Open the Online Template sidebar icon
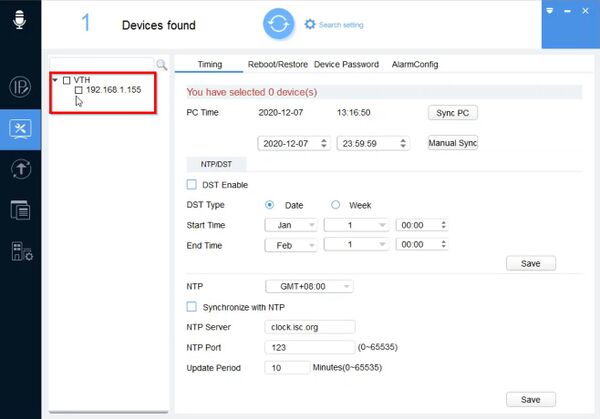 (x=20, y=210)
